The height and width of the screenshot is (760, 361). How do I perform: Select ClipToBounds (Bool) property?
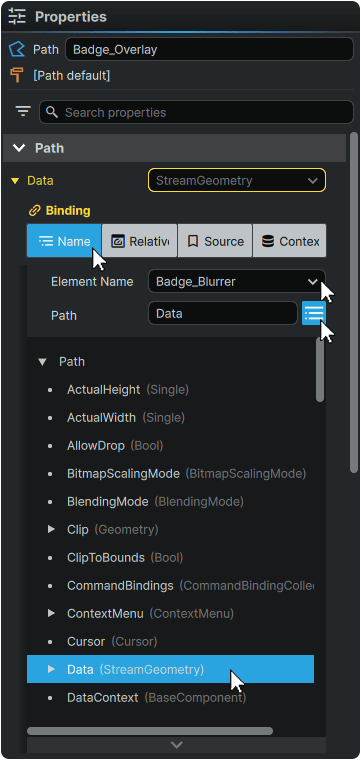coord(171,557)
